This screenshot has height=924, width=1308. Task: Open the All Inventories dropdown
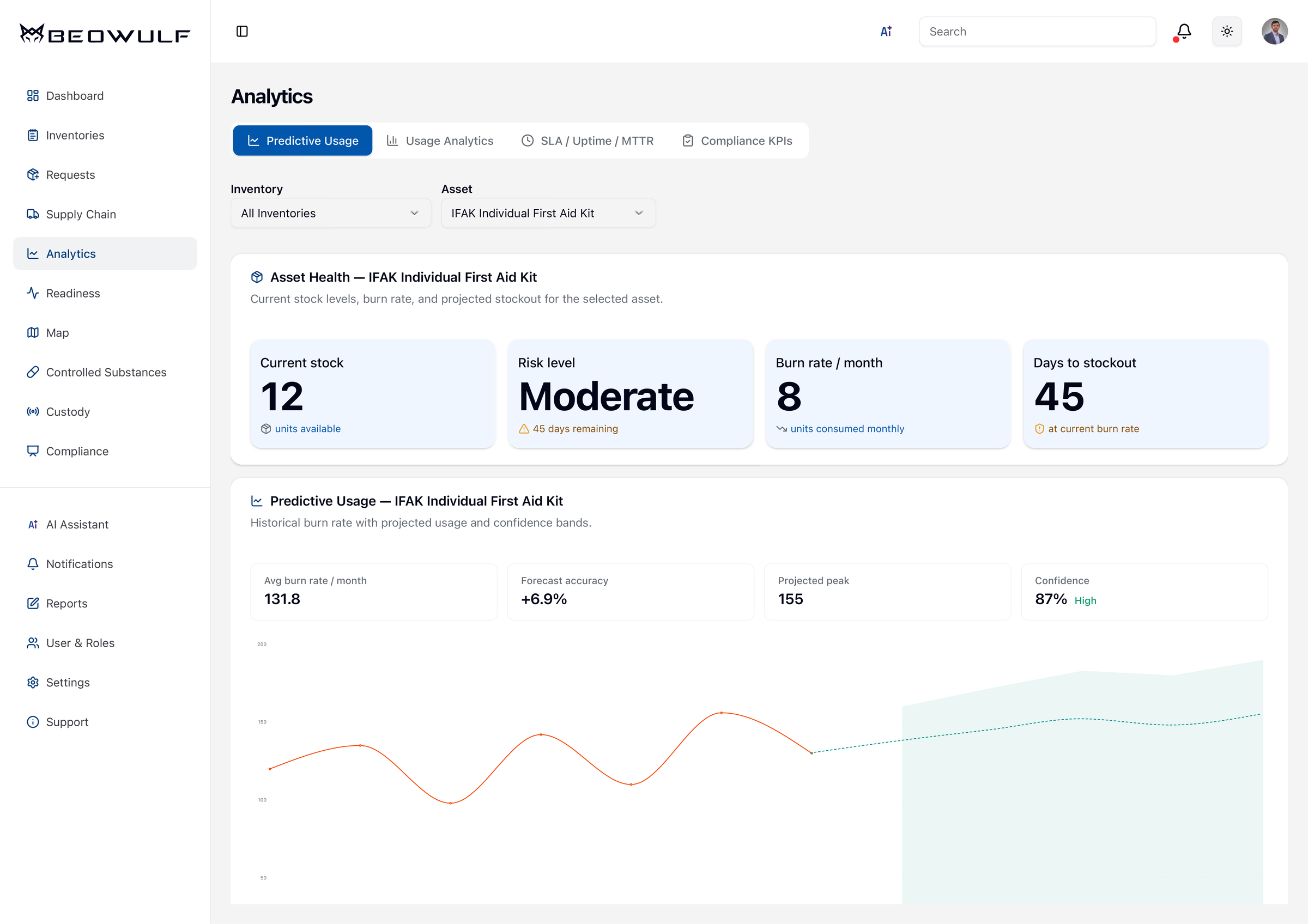[x=330, y=212]
